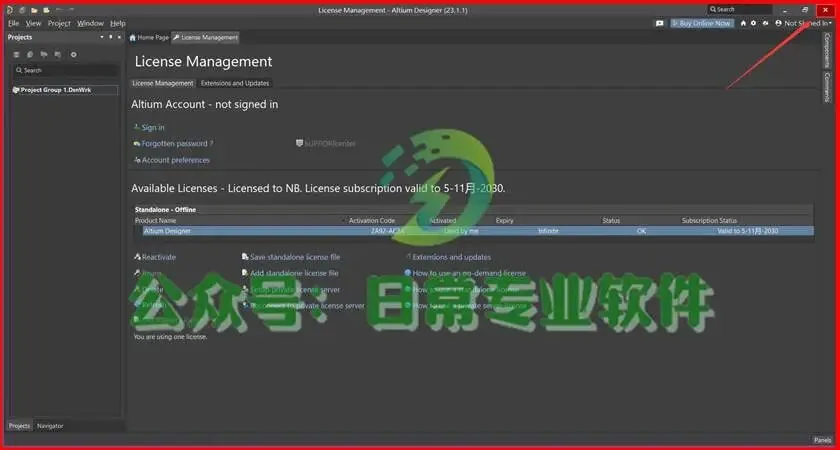The image size is (840, 450).
Task: Open the Projects panel options dropdown arrow
Action: point(102,38)
